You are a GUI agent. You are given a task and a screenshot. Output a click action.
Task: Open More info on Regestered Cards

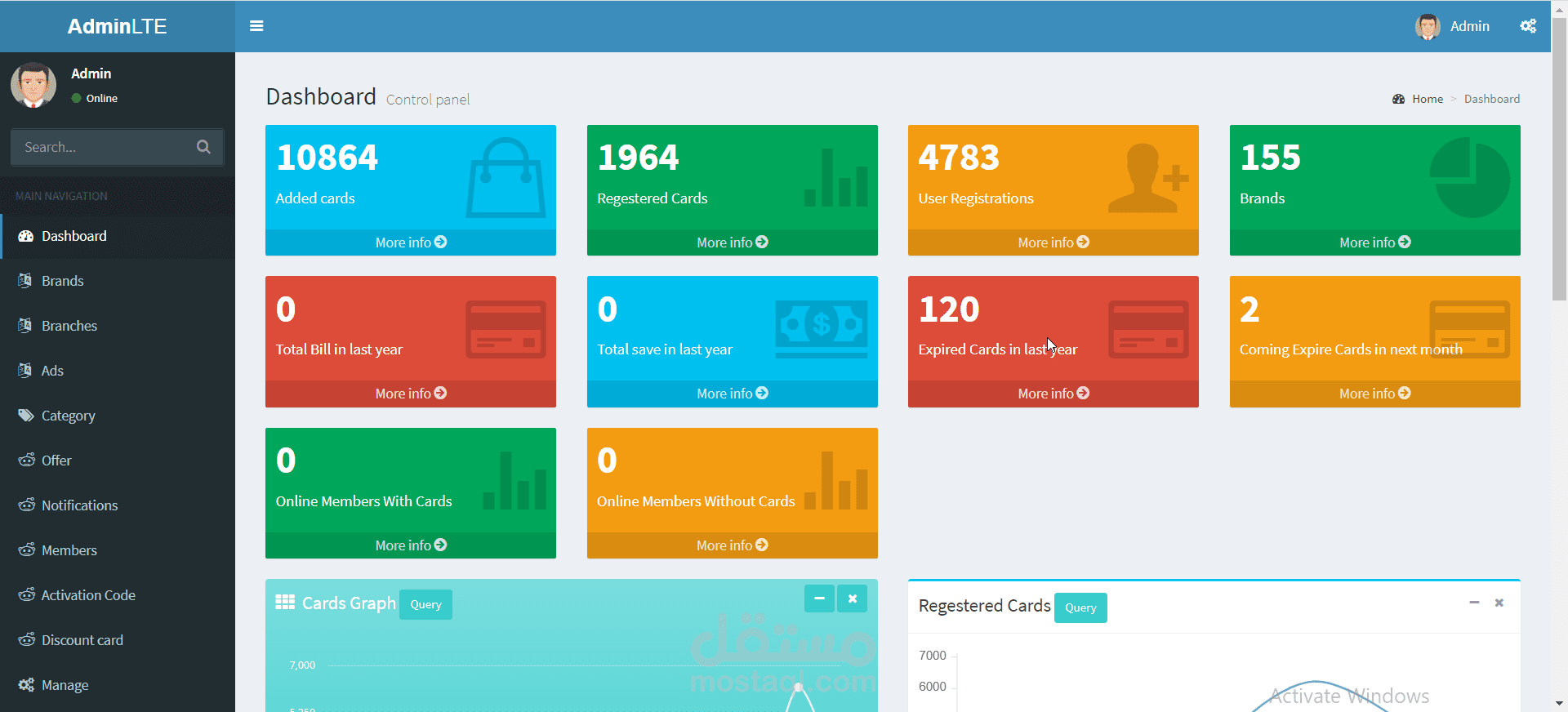tap(733, 243)
